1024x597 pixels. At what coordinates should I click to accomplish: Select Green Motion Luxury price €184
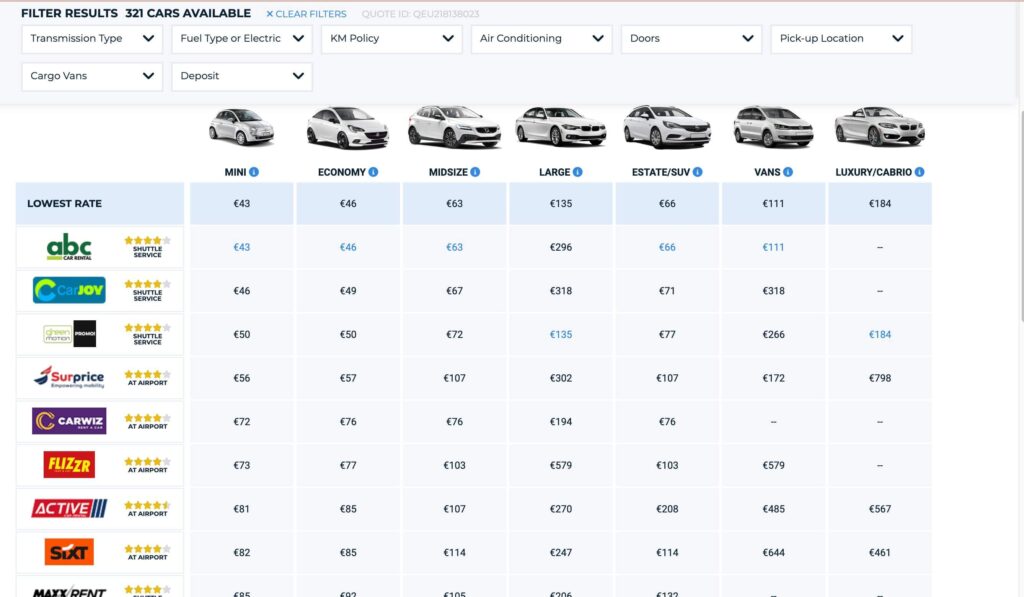(880, 334)
